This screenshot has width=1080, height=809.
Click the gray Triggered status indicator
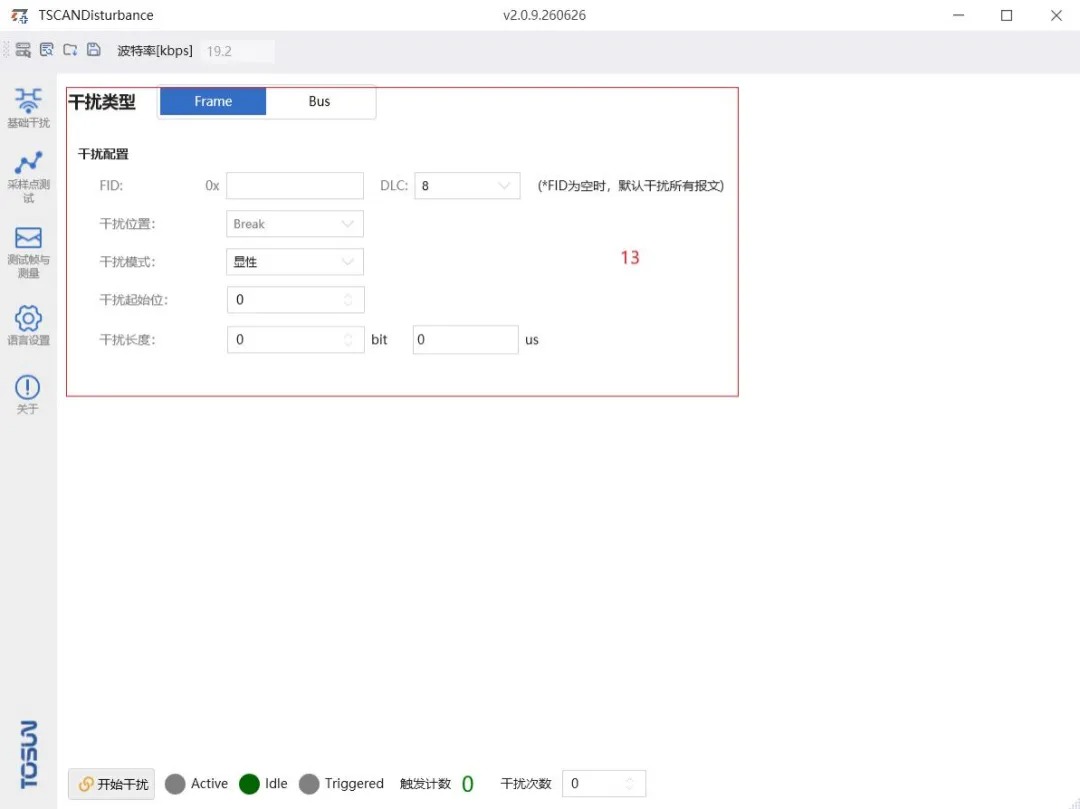[309, 784]
